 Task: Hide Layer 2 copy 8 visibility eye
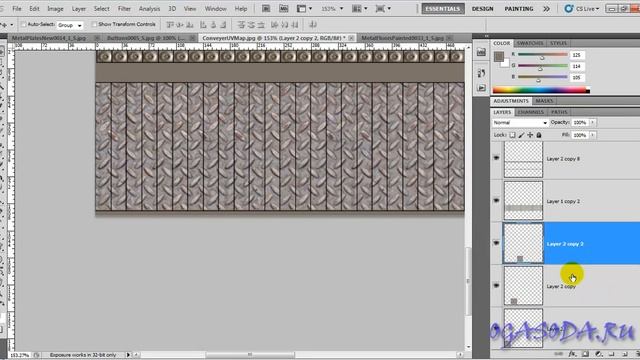pyautogui.click(x=496, y=158)
